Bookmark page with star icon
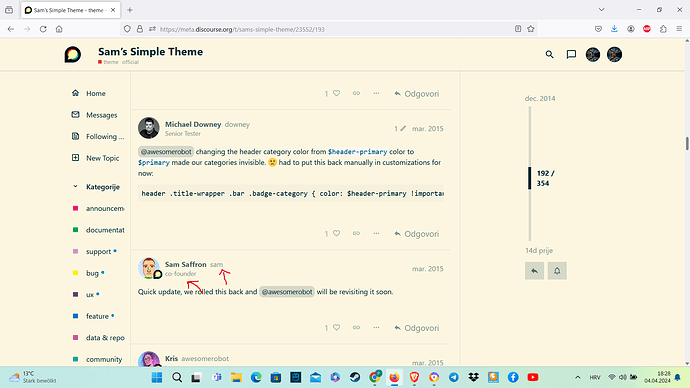Screen dimensions: 690x388 click(531, 29)
